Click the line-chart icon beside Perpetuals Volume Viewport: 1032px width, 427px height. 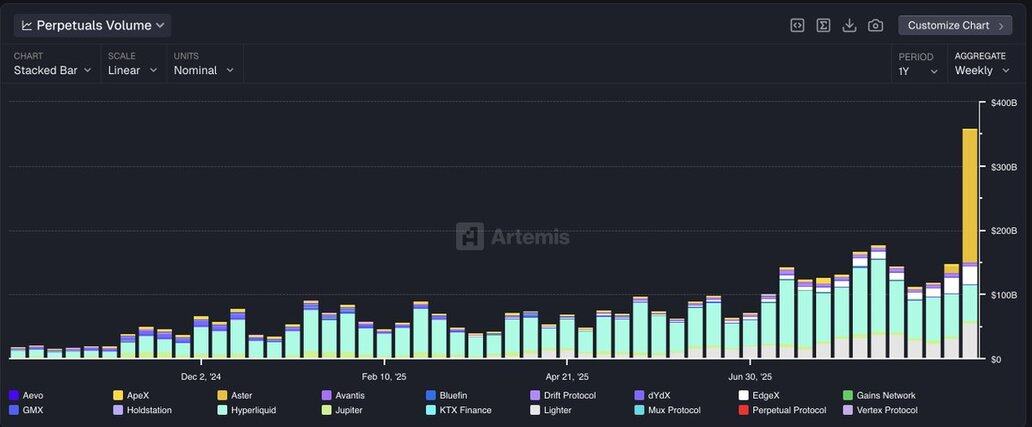(27, 26)
